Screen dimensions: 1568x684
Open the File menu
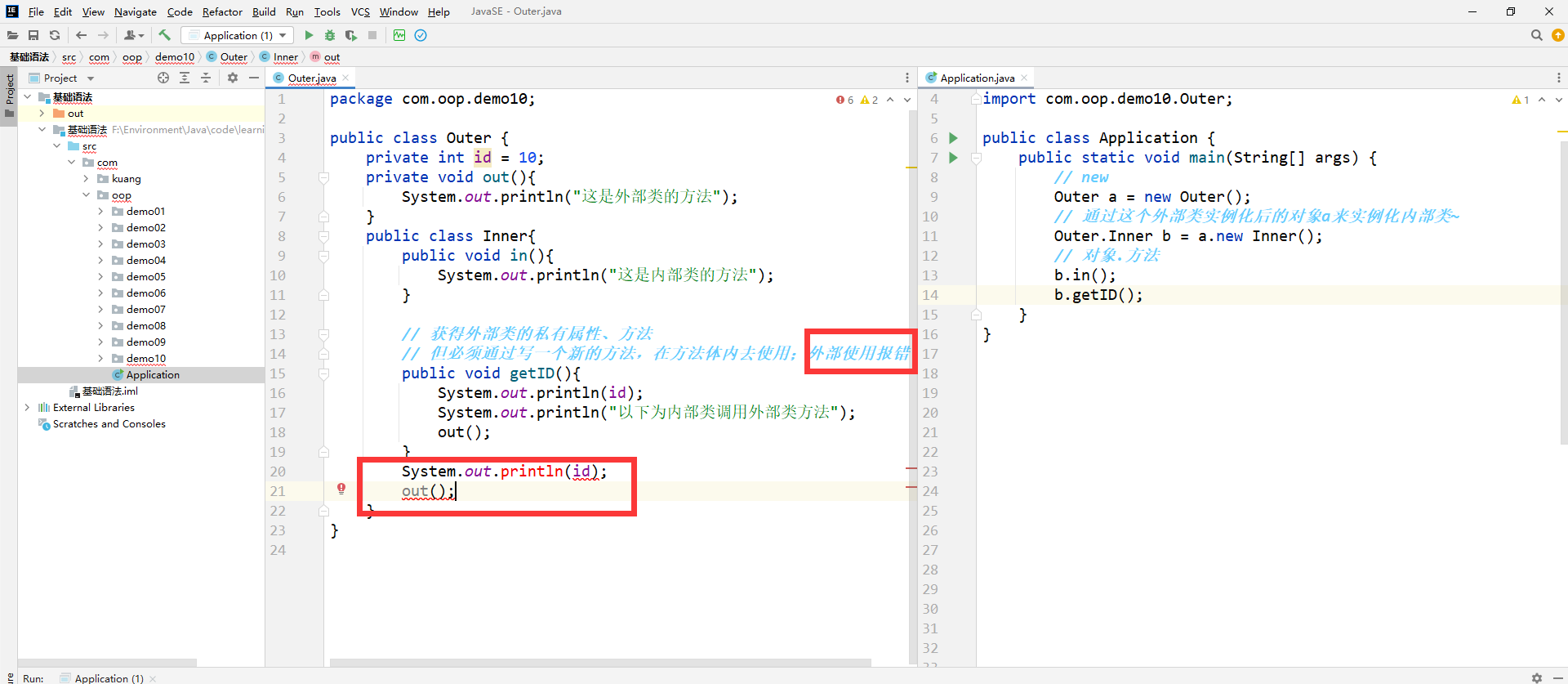[36, 11]
